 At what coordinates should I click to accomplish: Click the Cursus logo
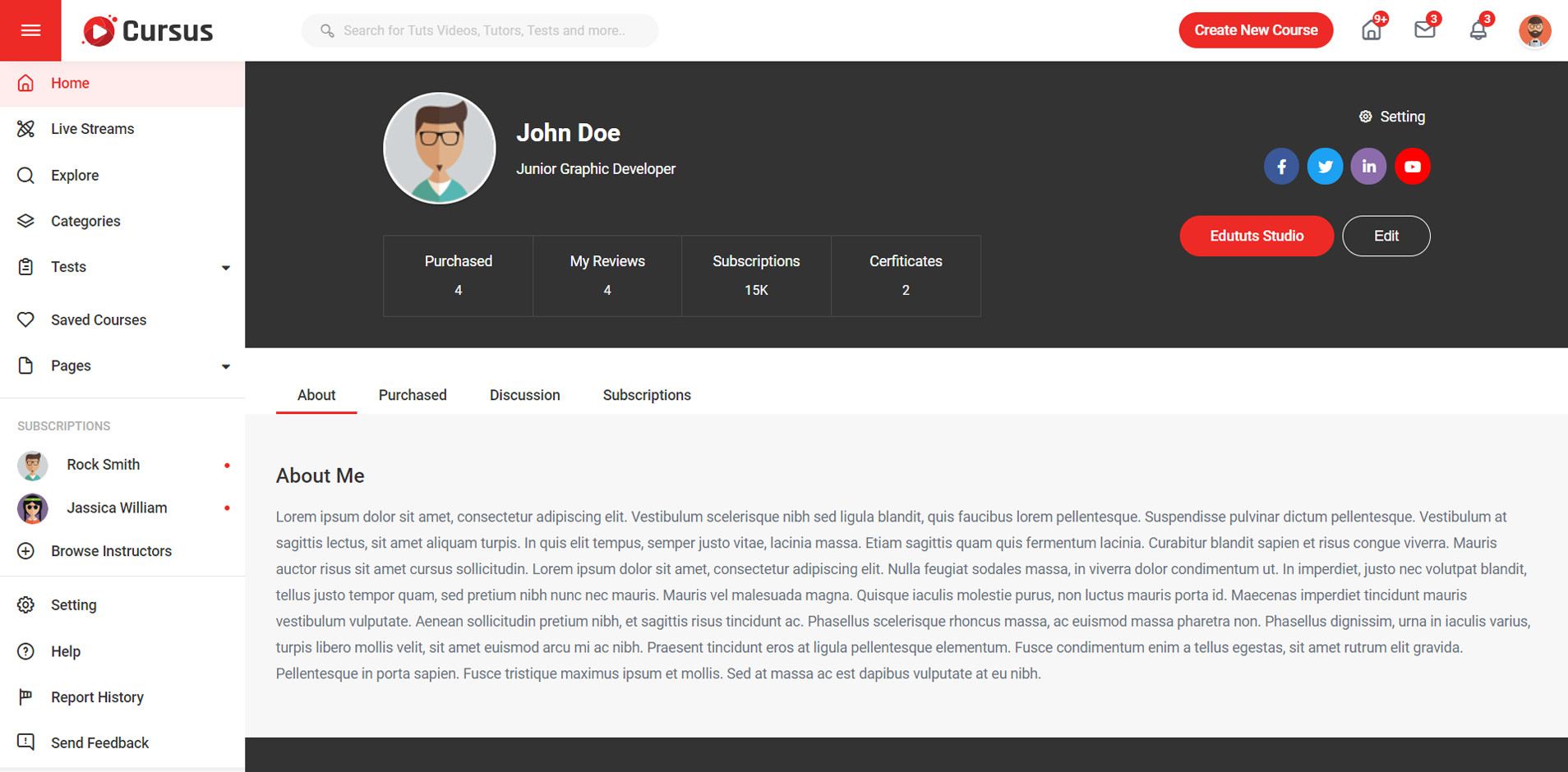tap(148, 30)
